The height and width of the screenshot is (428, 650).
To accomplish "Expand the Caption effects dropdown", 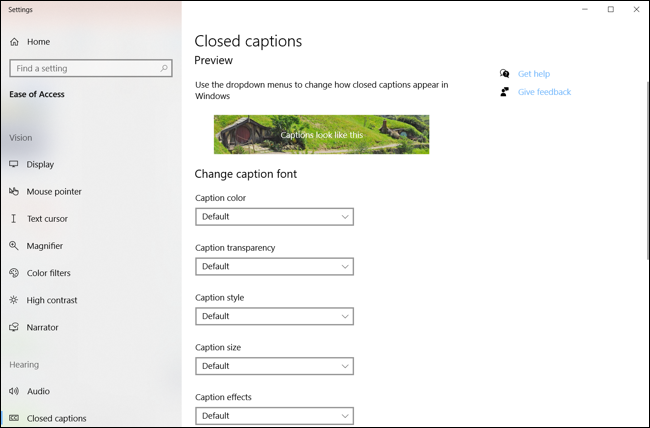I will [274, 416].
